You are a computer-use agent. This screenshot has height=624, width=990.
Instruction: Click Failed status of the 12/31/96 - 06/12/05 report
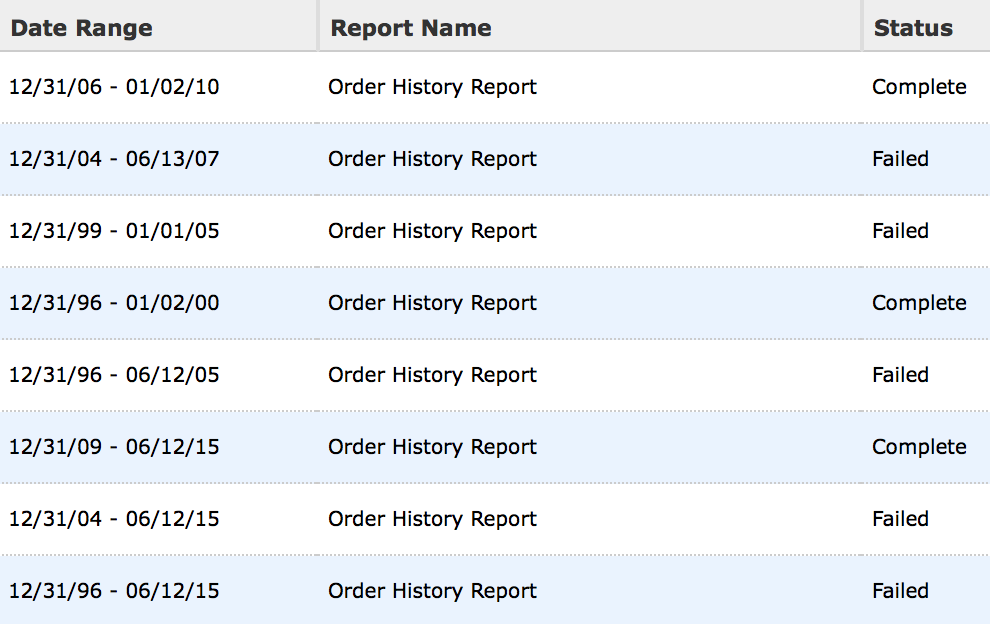pyautogui.click(x=900, y=375)
